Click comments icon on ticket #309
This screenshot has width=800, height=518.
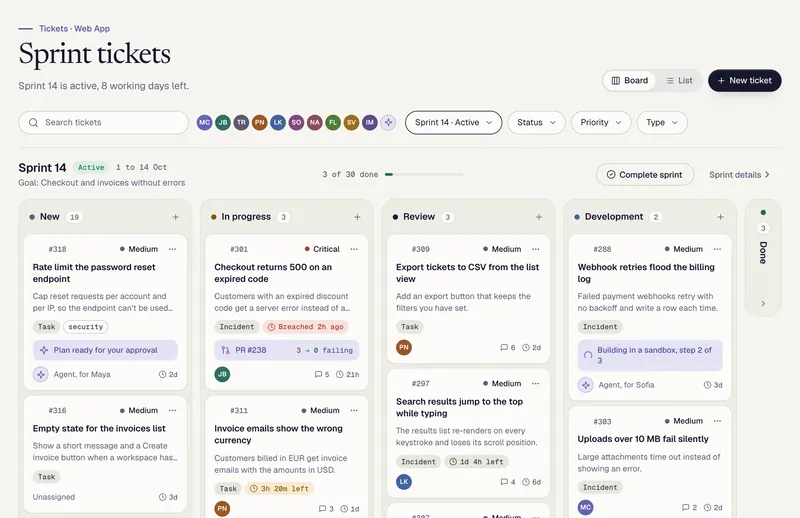click(x=504, y=348)
